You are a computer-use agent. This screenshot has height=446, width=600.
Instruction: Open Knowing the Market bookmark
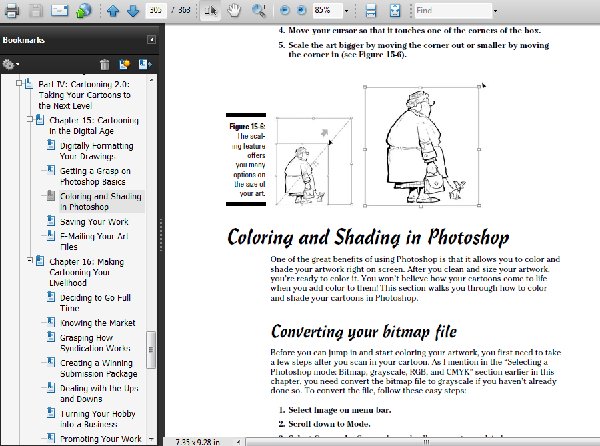click(98, 323)
